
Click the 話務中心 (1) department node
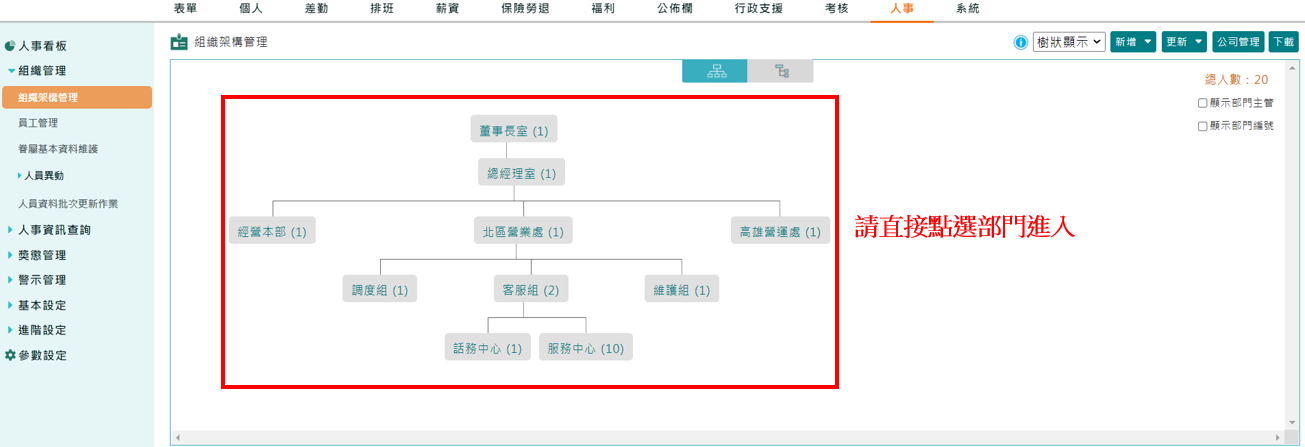click(487, 347)
